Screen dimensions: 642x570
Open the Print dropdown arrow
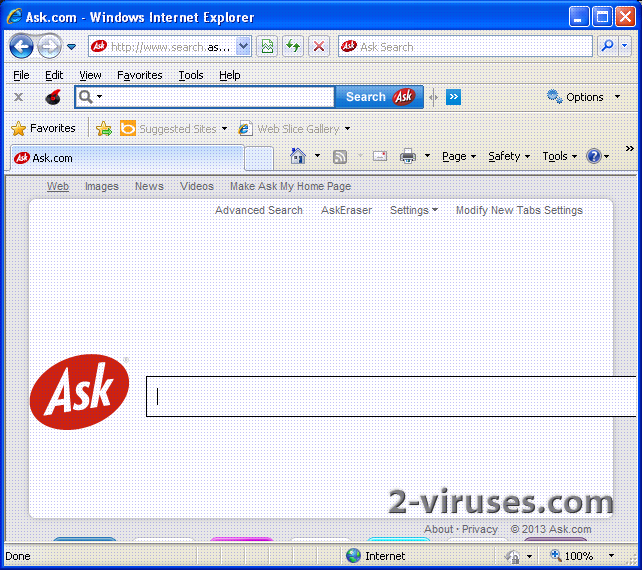[427, 156]
